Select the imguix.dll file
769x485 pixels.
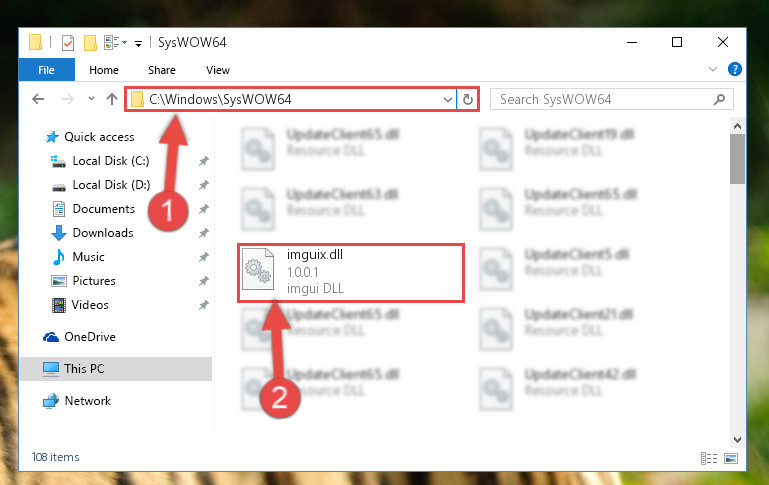(x=351, y=272)
